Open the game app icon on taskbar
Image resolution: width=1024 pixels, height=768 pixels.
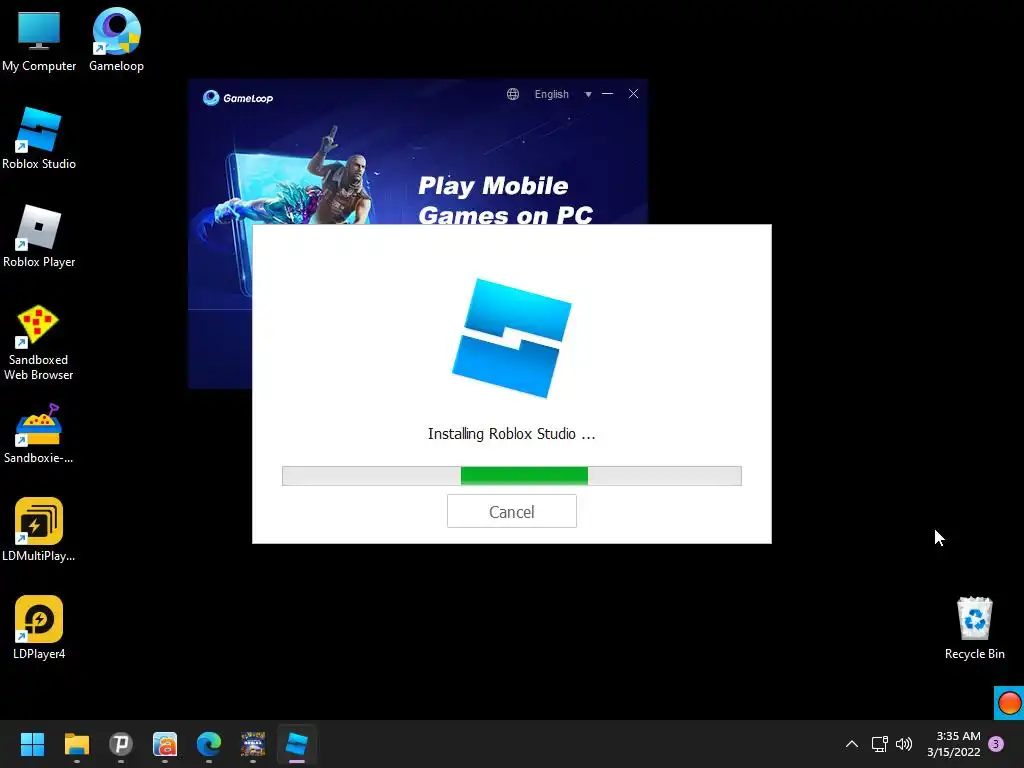tap(253, 744)
